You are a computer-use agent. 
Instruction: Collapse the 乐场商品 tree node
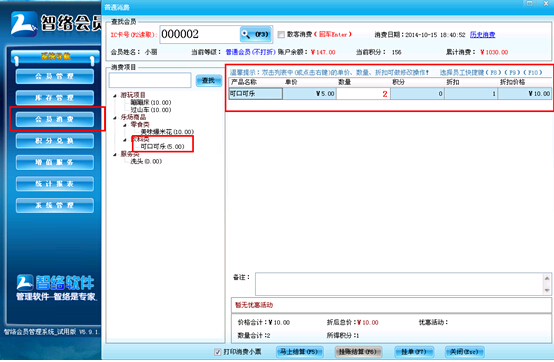point(115,118)
